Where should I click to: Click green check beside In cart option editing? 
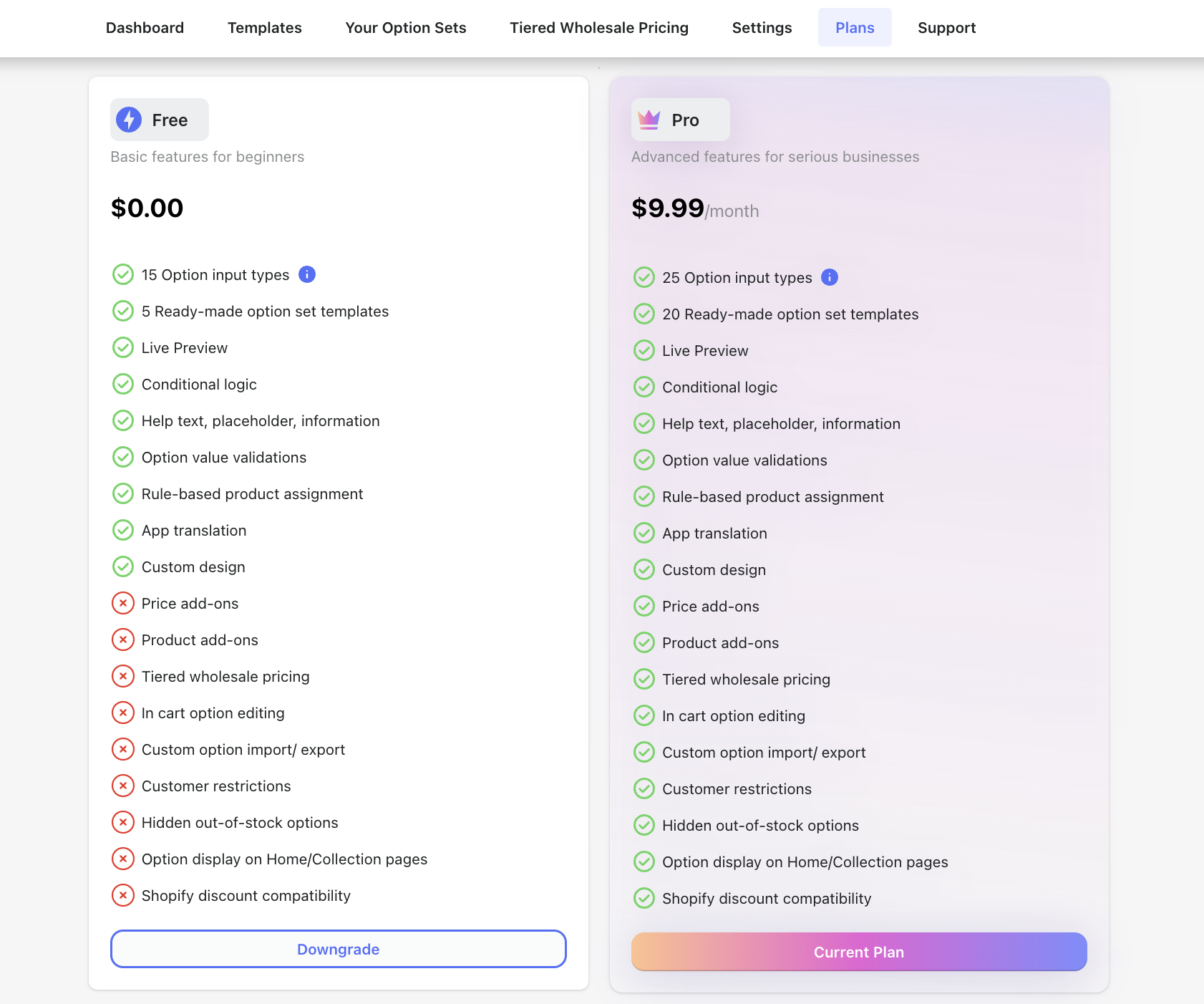[x=644, y=715]
